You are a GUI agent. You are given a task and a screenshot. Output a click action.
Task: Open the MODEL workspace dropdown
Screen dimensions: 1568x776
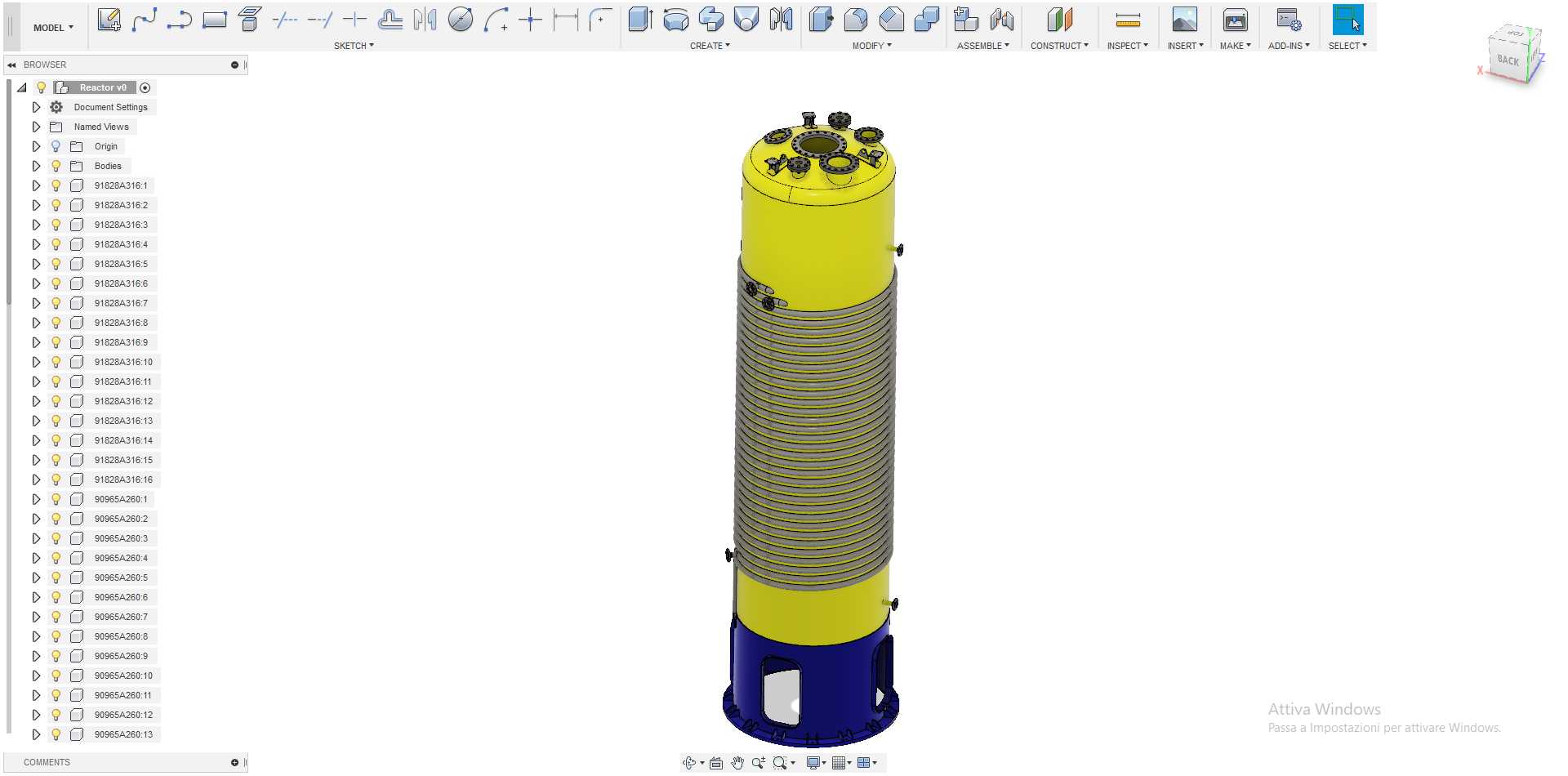pyautogui.click(x=53, y=28)
